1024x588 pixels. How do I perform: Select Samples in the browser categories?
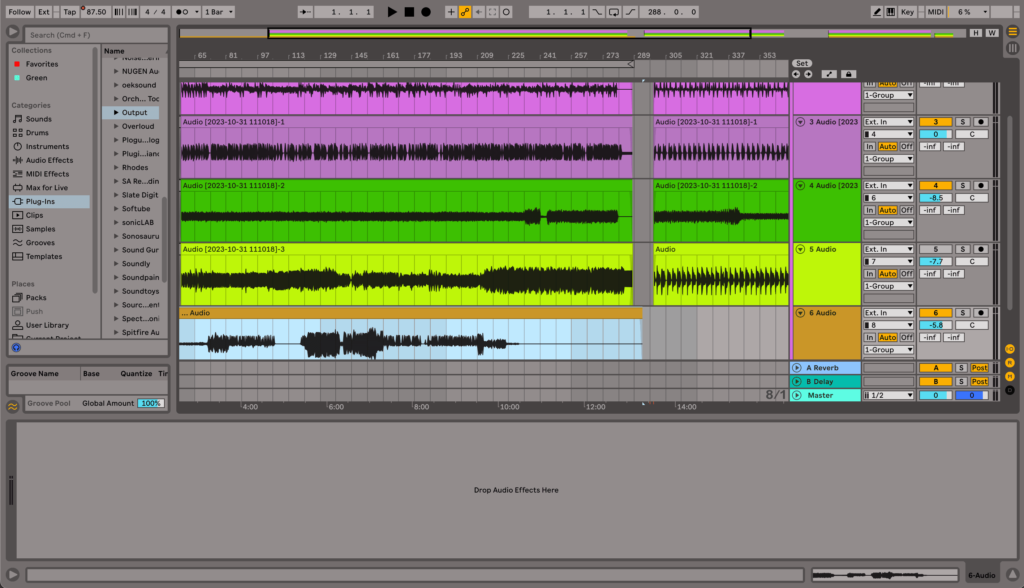(40, 229)
